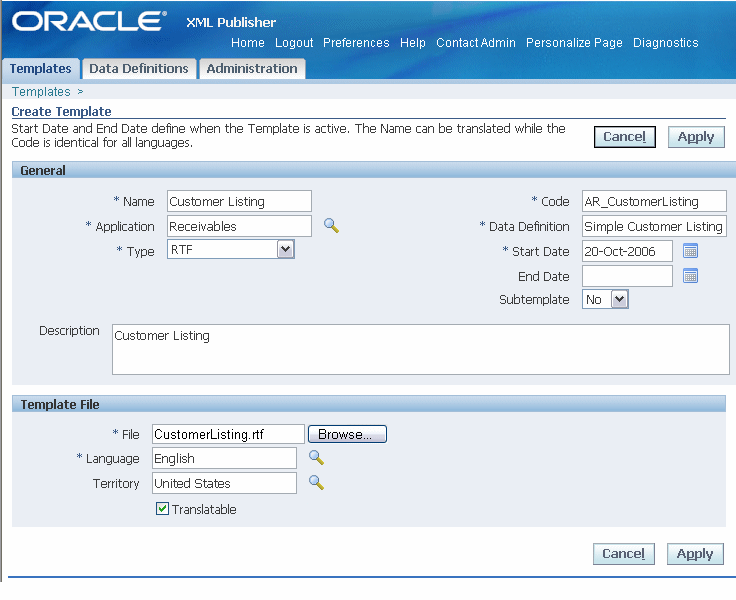
Task: Click the bottom Apply button
Action: coord(695,554)
